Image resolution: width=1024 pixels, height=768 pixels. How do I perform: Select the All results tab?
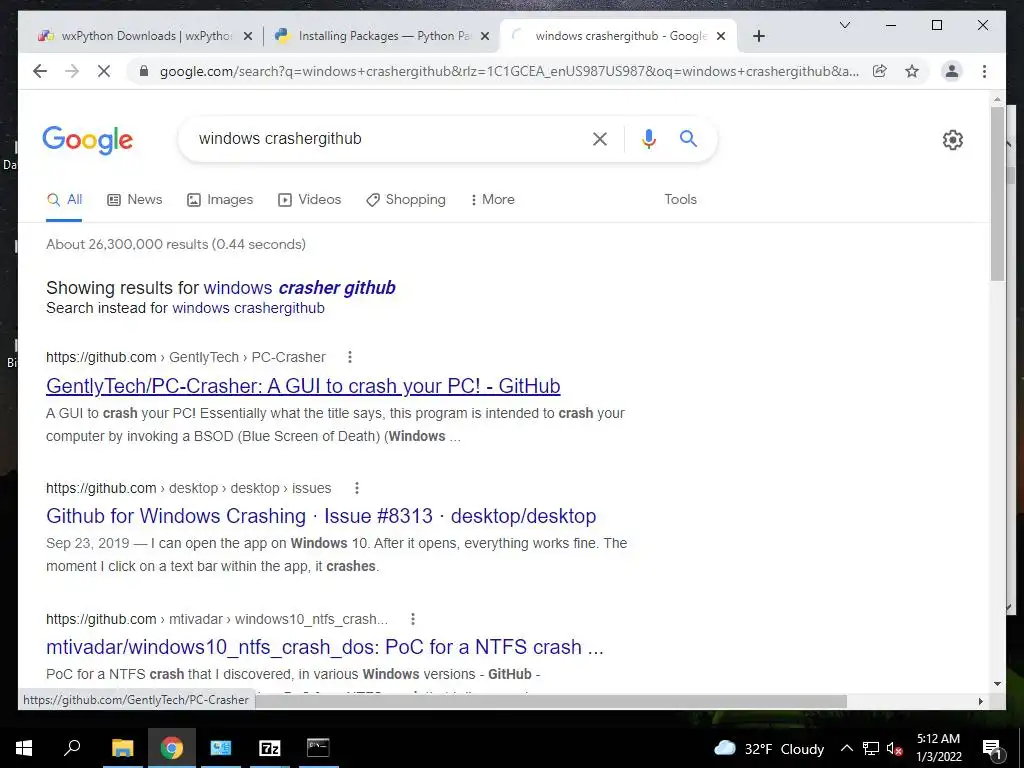(64, 200)
